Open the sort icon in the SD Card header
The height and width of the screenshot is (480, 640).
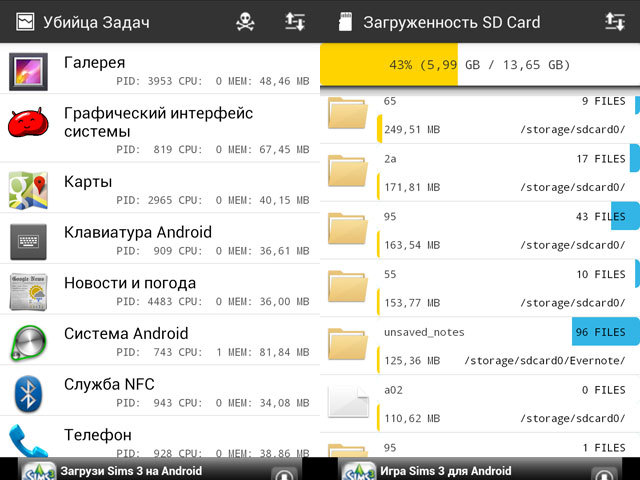[x=615, y=22]
